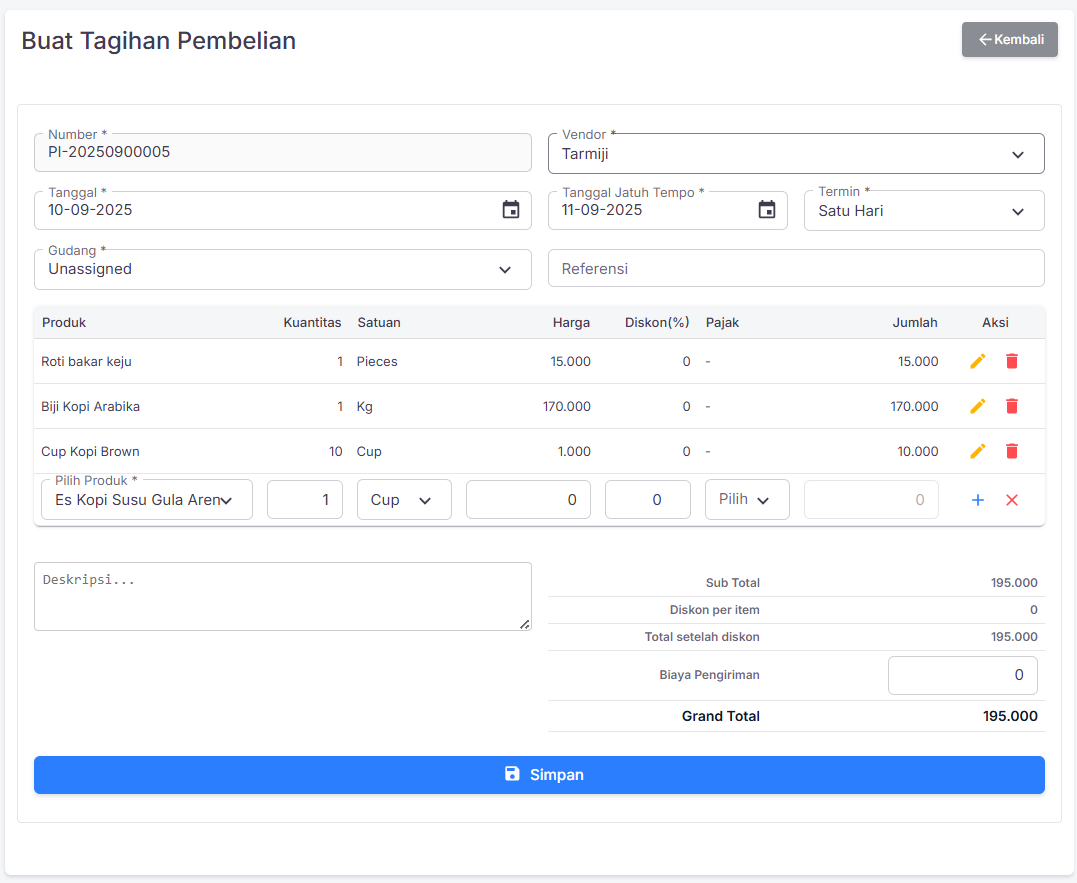Delete the Roti bakar keju row
The height and width of the screenshot is (883, 1077).
tap(1011, 361)
